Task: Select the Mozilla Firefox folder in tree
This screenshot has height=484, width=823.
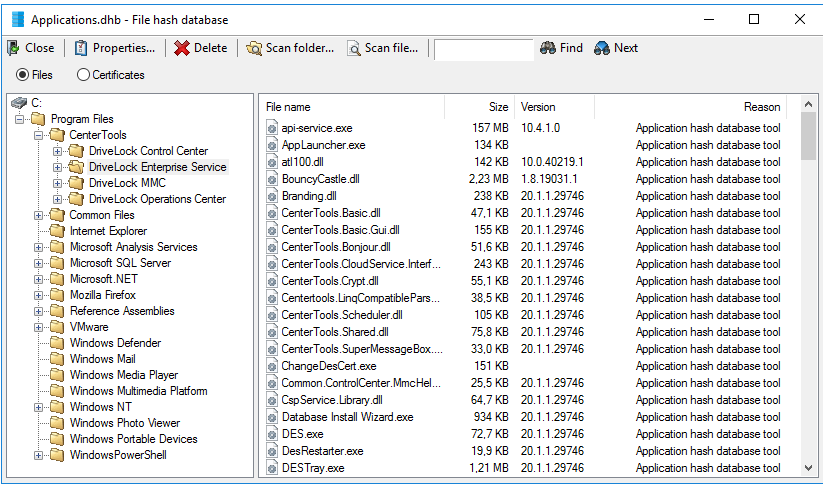Action: (x=102, y=295)
